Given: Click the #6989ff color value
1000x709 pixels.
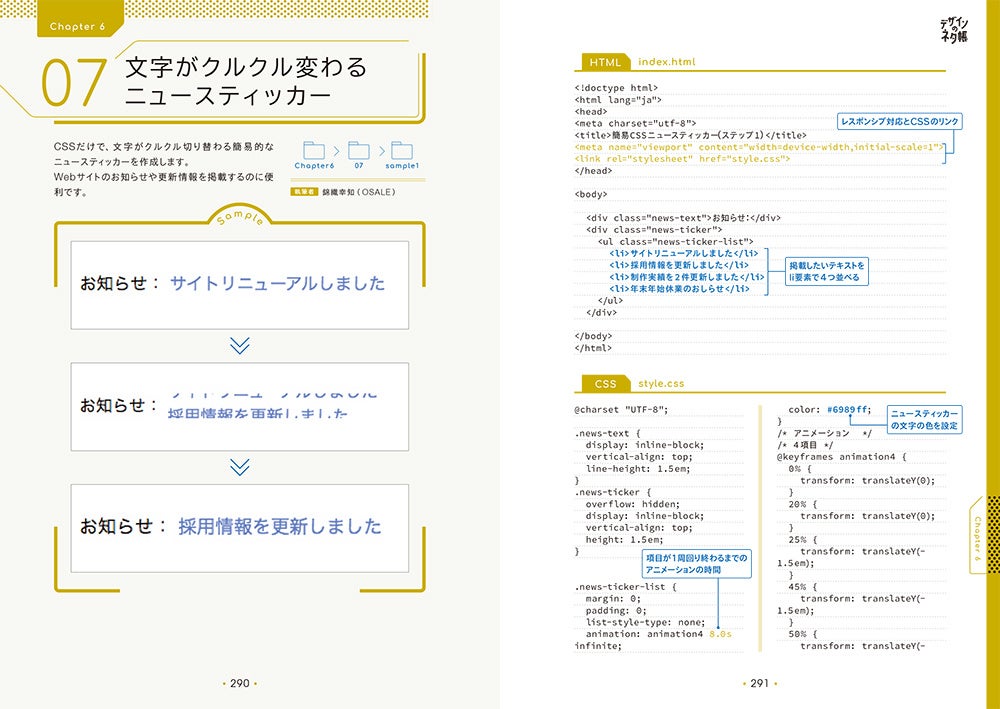Looking at the screenshot, I should pyautogui.click(x=848, y=409).
